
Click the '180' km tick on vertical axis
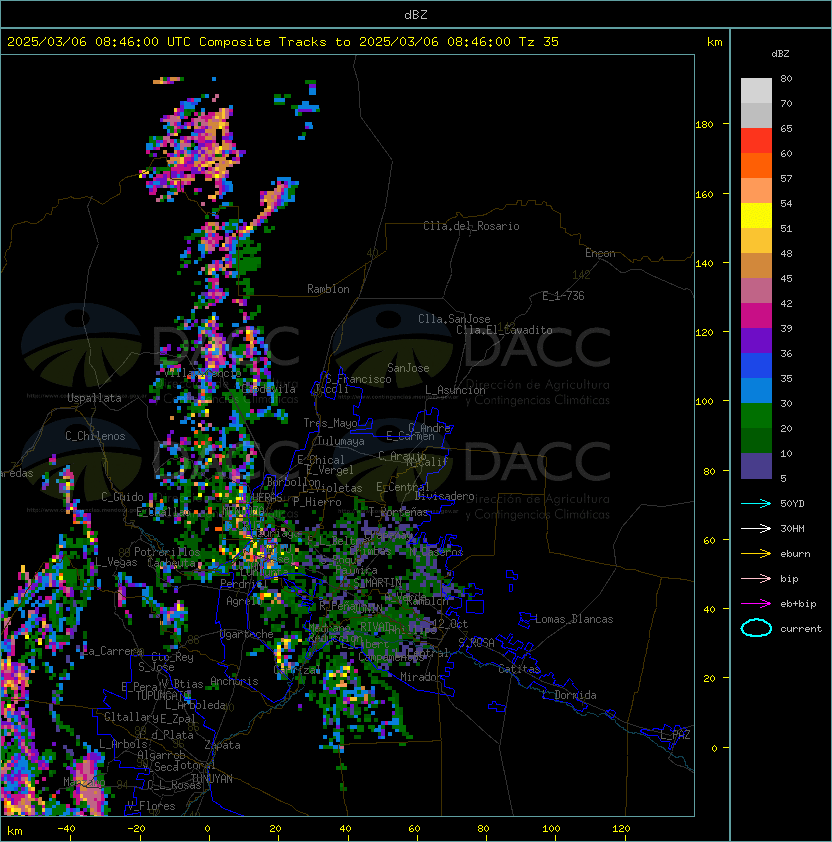pyautogui.click(x=704, y=125)
